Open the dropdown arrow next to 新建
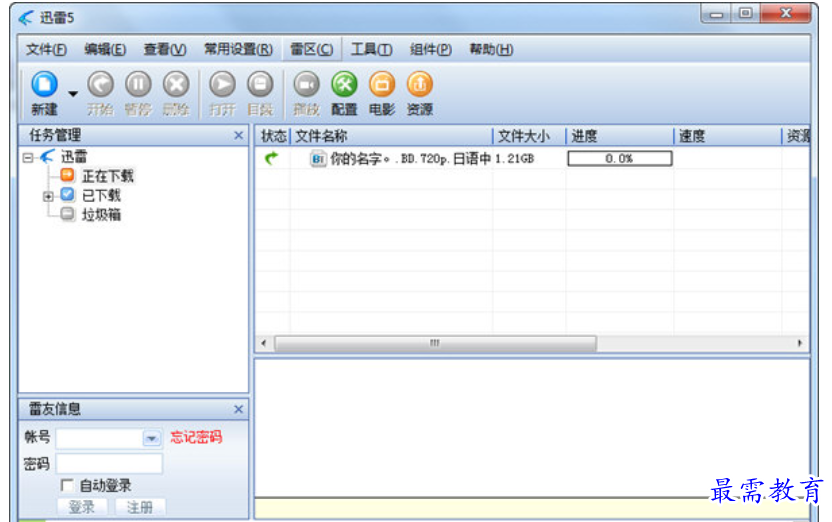 pos(73,94)
